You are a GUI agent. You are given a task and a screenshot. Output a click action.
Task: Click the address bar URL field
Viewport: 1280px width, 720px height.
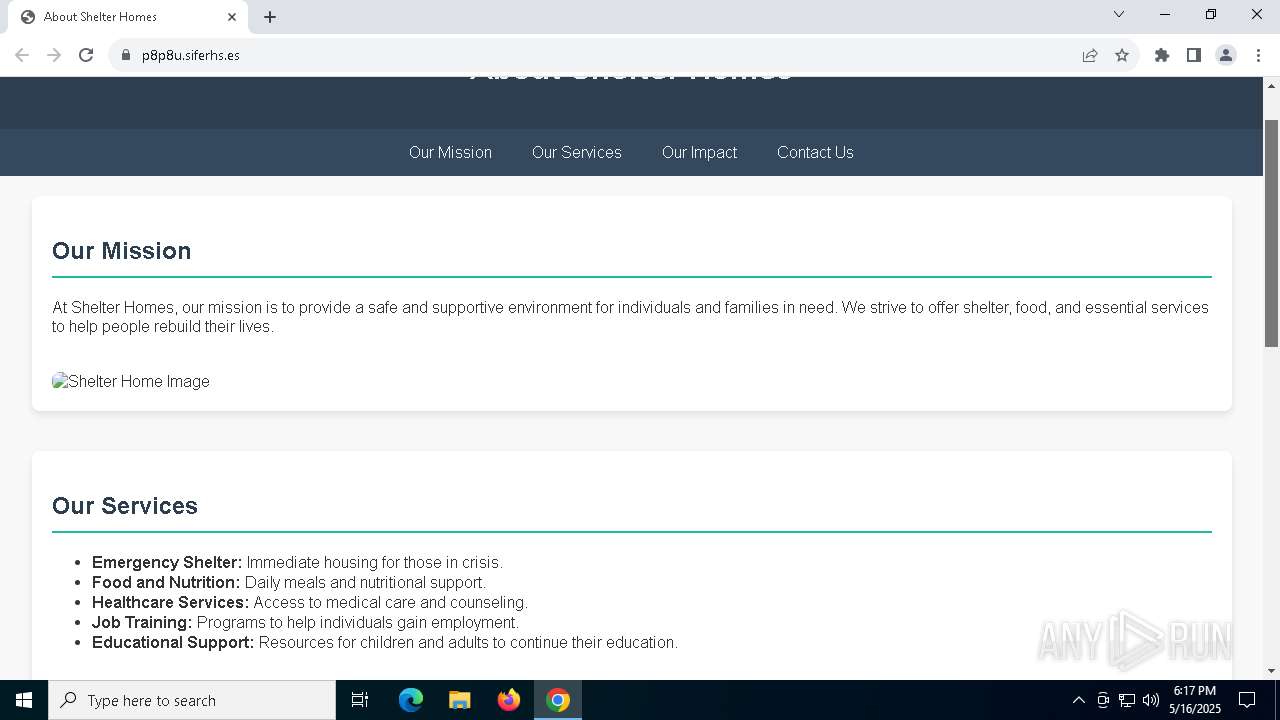point(600,55)
